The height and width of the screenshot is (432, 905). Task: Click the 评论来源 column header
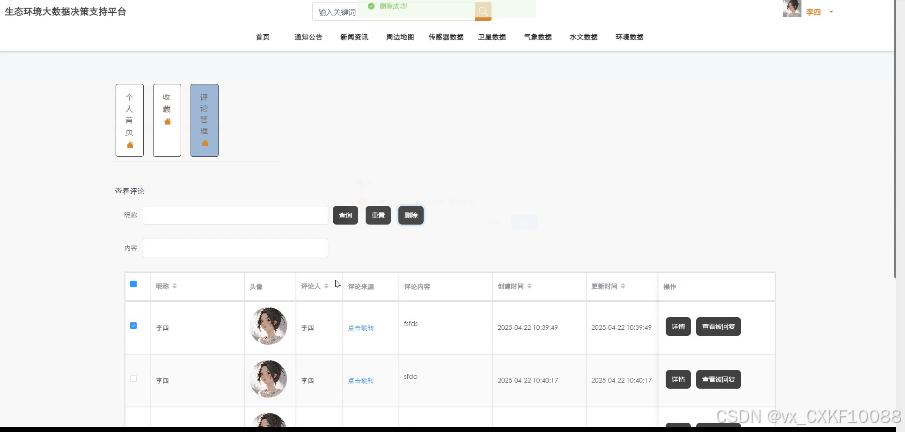pos(360,286)
